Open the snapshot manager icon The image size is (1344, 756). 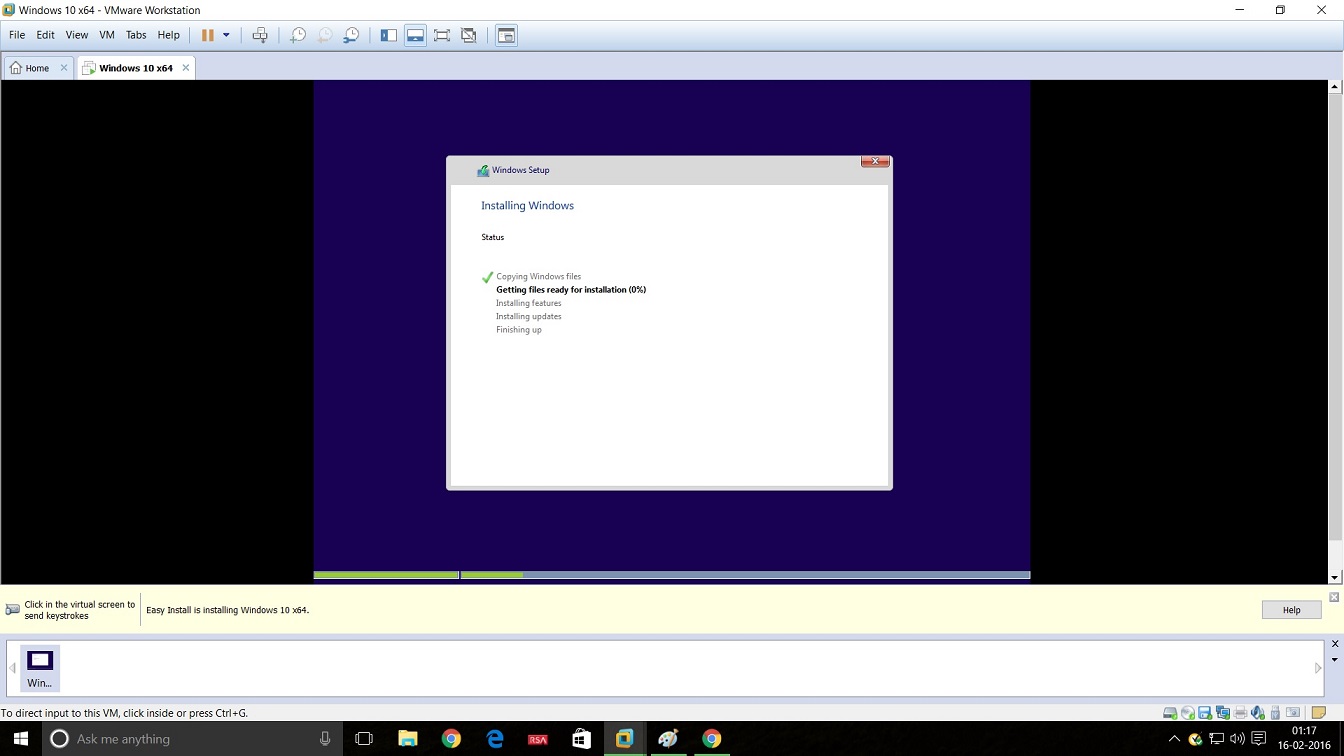click(x=351, y=35)
